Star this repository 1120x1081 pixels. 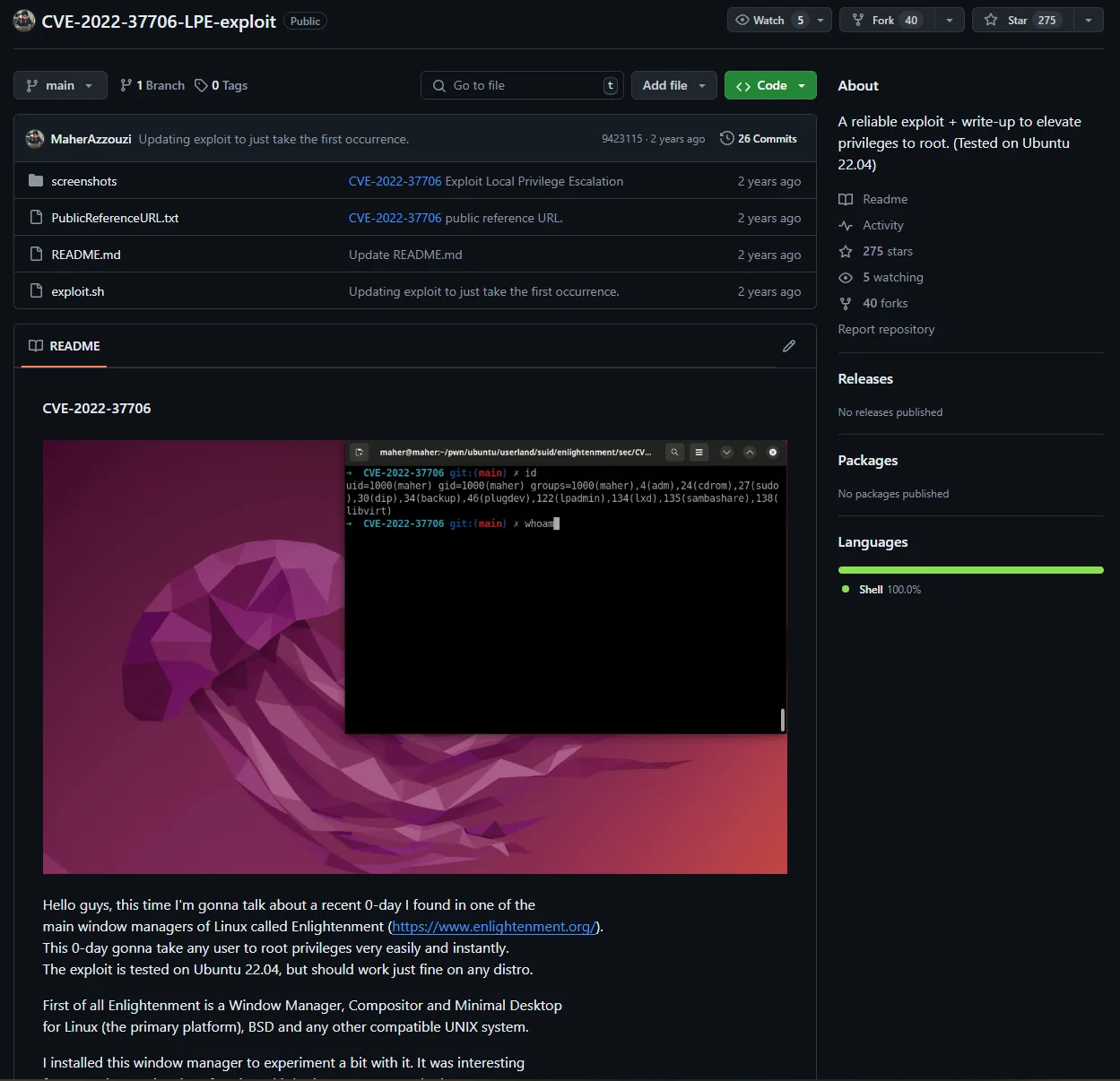point(1021,21)
